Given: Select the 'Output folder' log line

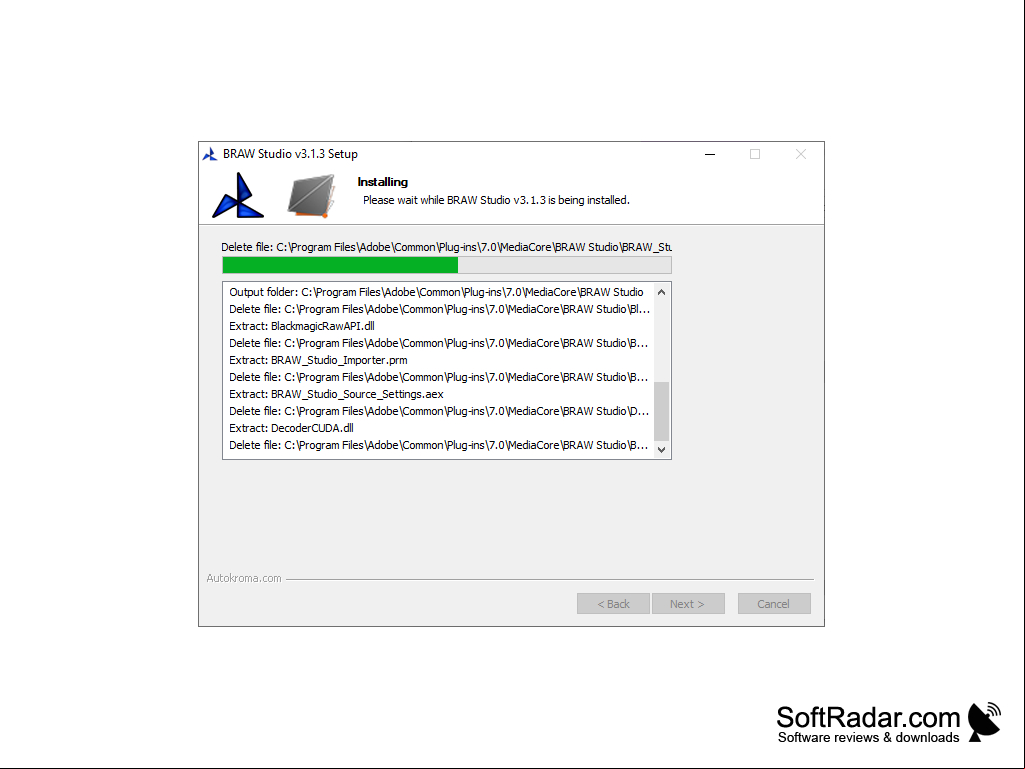Looking at the screenshot, I should pos(436,292).
